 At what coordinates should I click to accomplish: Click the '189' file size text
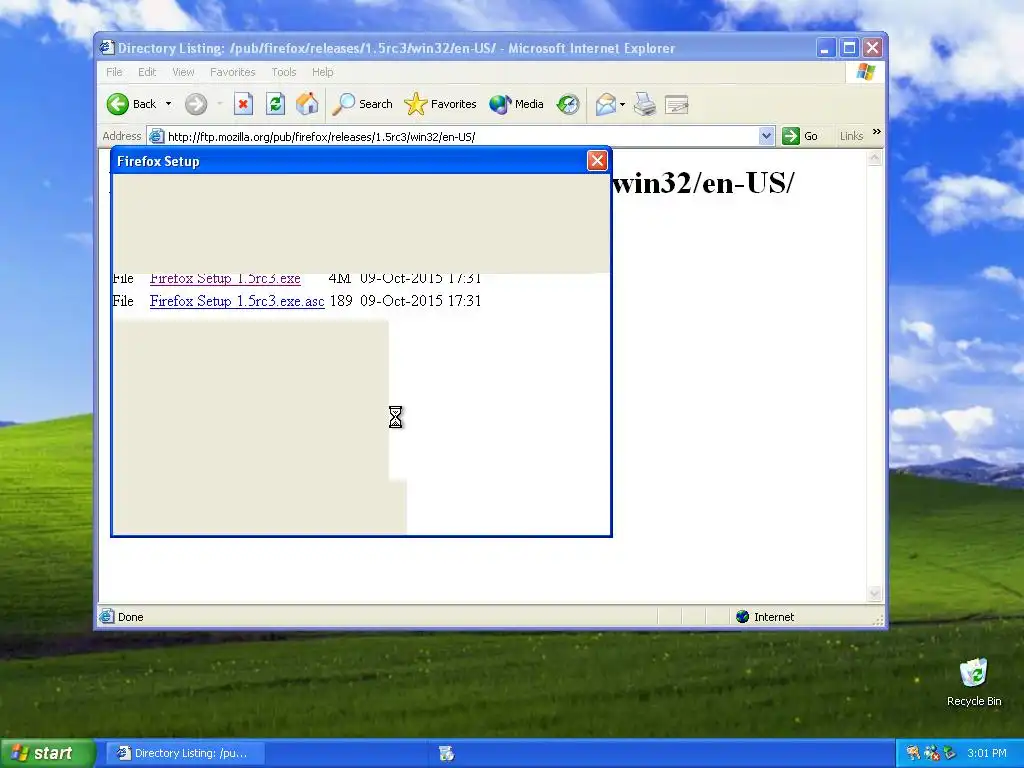pyautogui.click(x=341, y=301)
